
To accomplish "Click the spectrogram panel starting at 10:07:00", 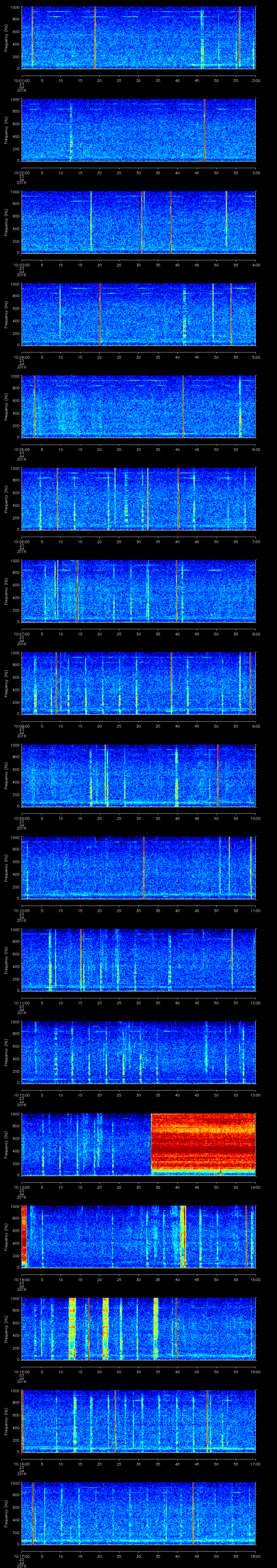I will click(138, 590).
